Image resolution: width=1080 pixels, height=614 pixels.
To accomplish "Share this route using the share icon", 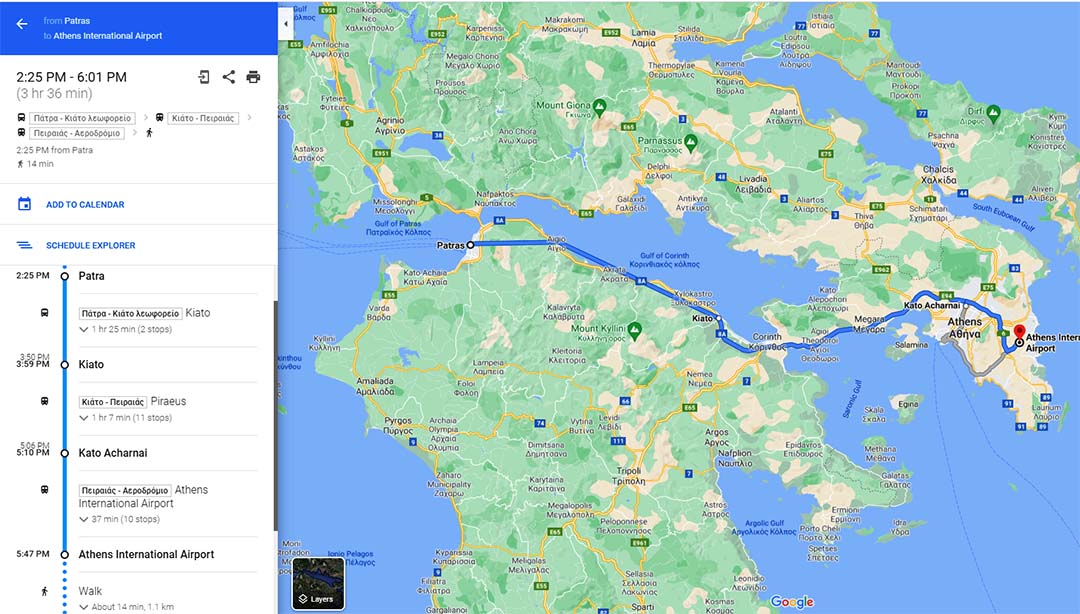I will (x=228, y=76).
